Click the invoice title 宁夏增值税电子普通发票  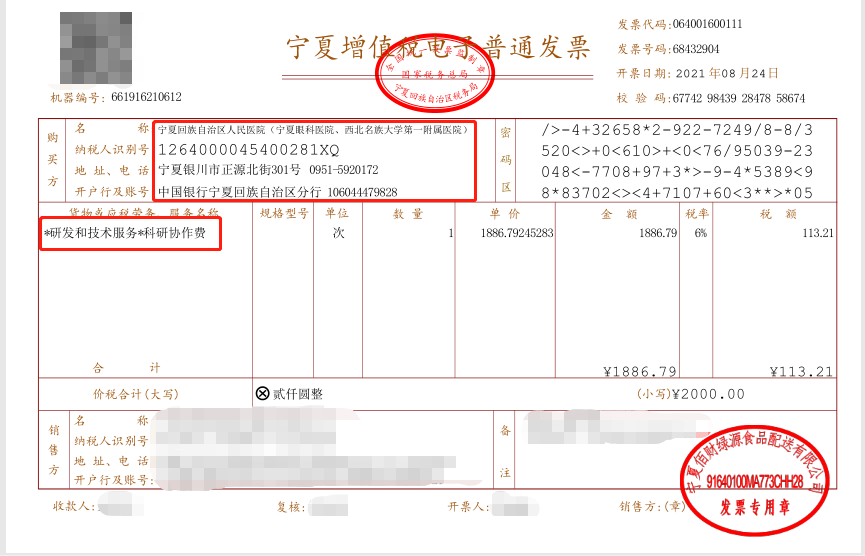438,47
